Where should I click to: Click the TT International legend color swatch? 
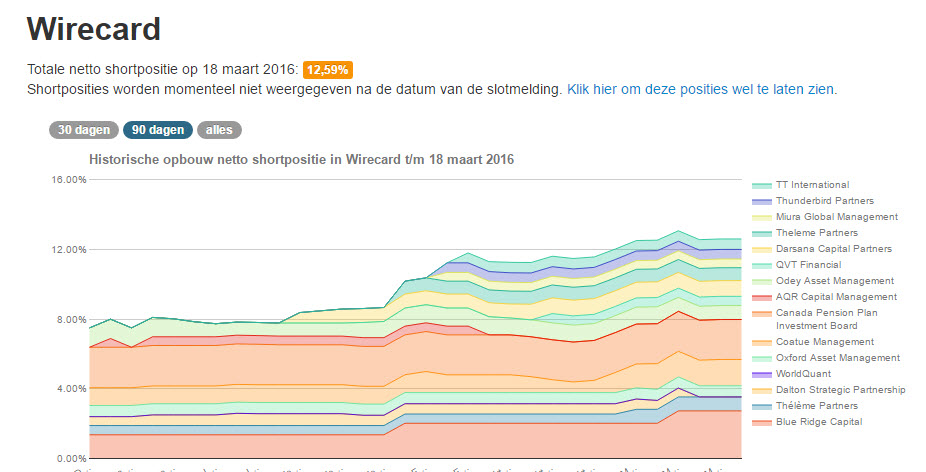pyautogui.click(x=760, y=185)
